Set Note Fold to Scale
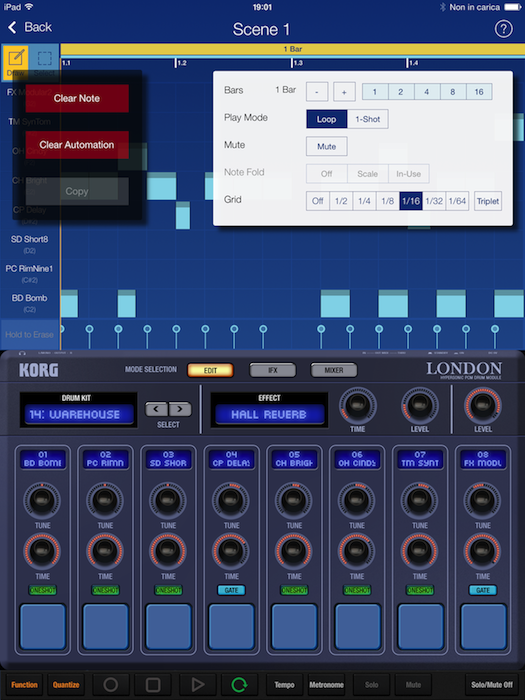The width and height of the screenshot is (525, 700). click(367, 174)
